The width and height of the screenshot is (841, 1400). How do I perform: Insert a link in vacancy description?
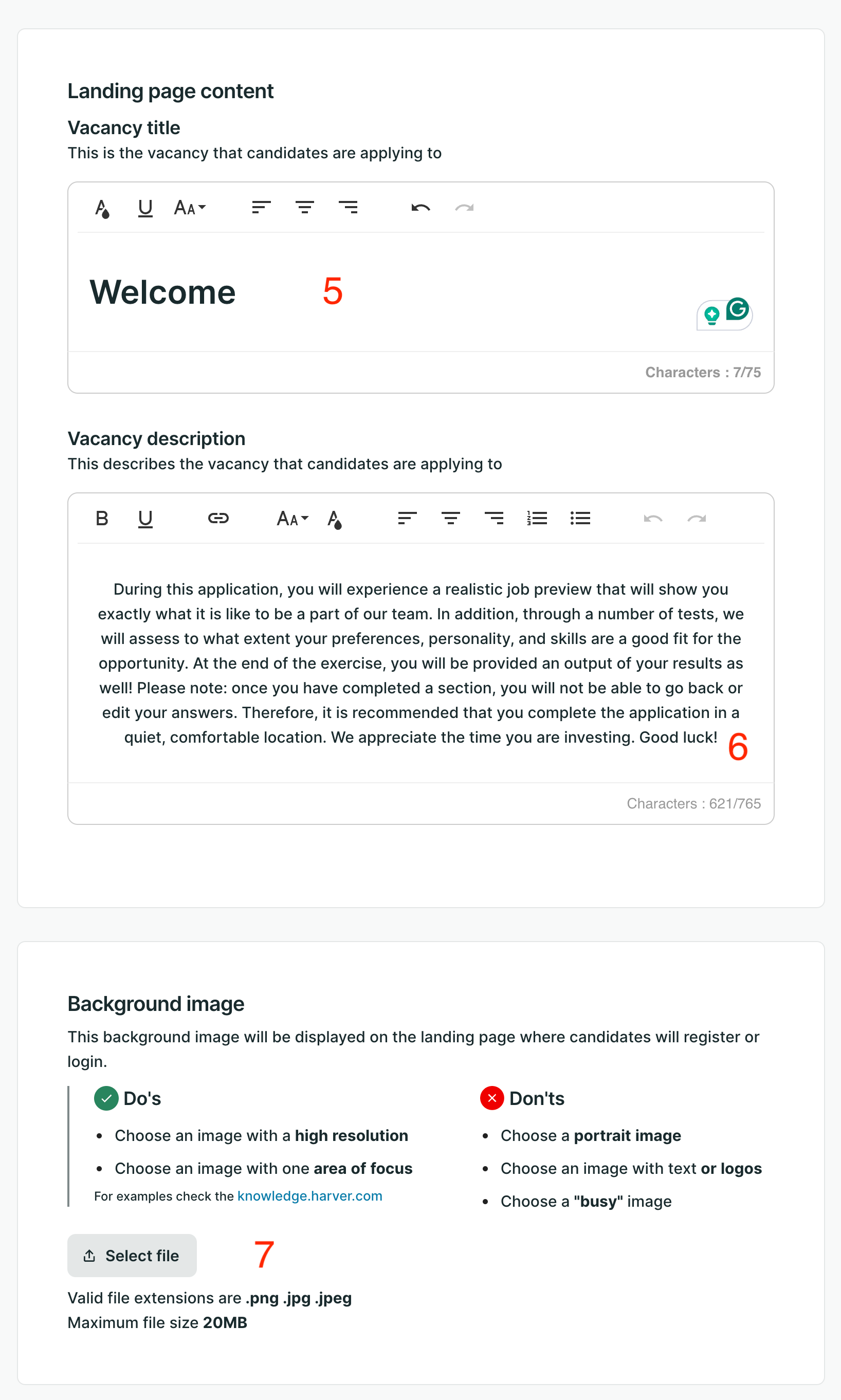point(218,518)
